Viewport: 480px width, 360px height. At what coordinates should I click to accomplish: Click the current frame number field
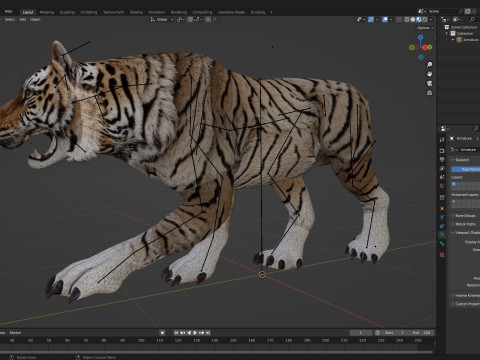[360, 333]
